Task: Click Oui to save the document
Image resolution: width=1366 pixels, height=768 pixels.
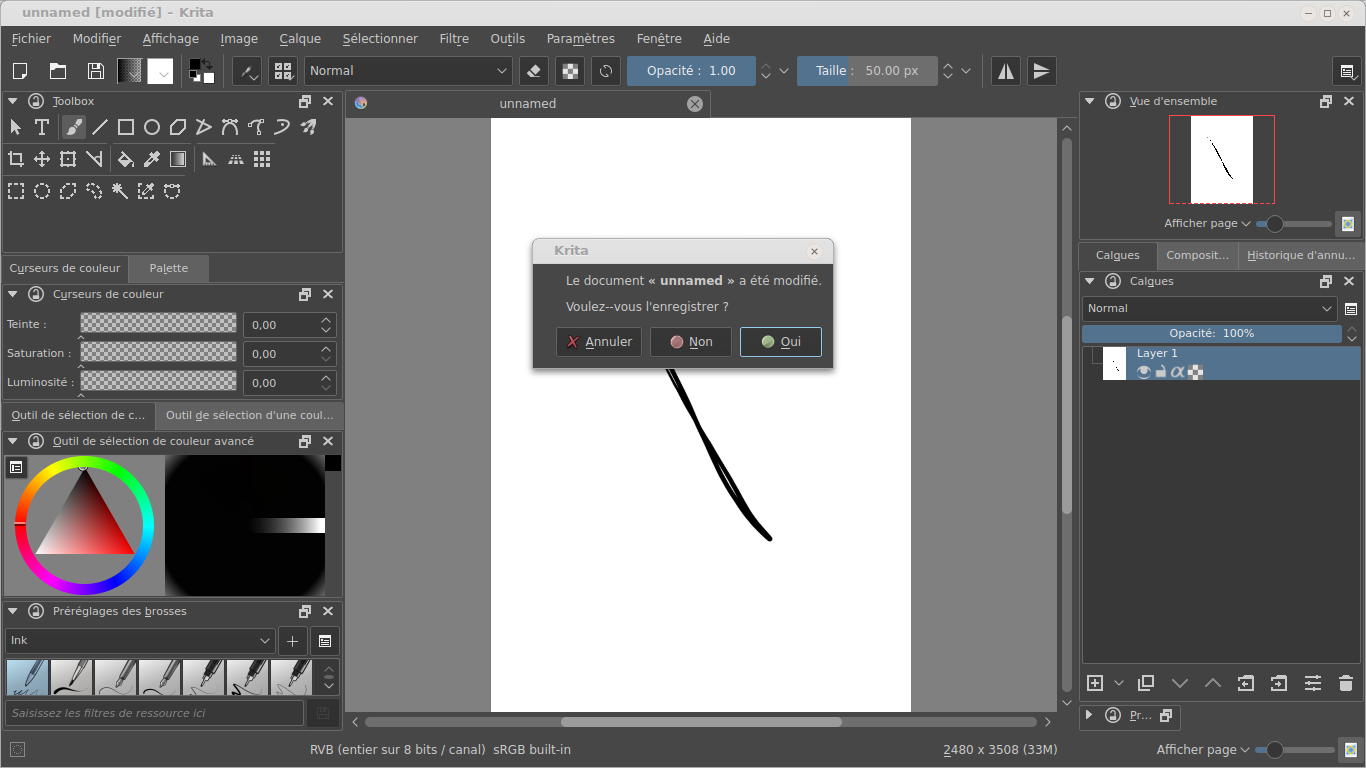Action: click(x=780, y=342)
